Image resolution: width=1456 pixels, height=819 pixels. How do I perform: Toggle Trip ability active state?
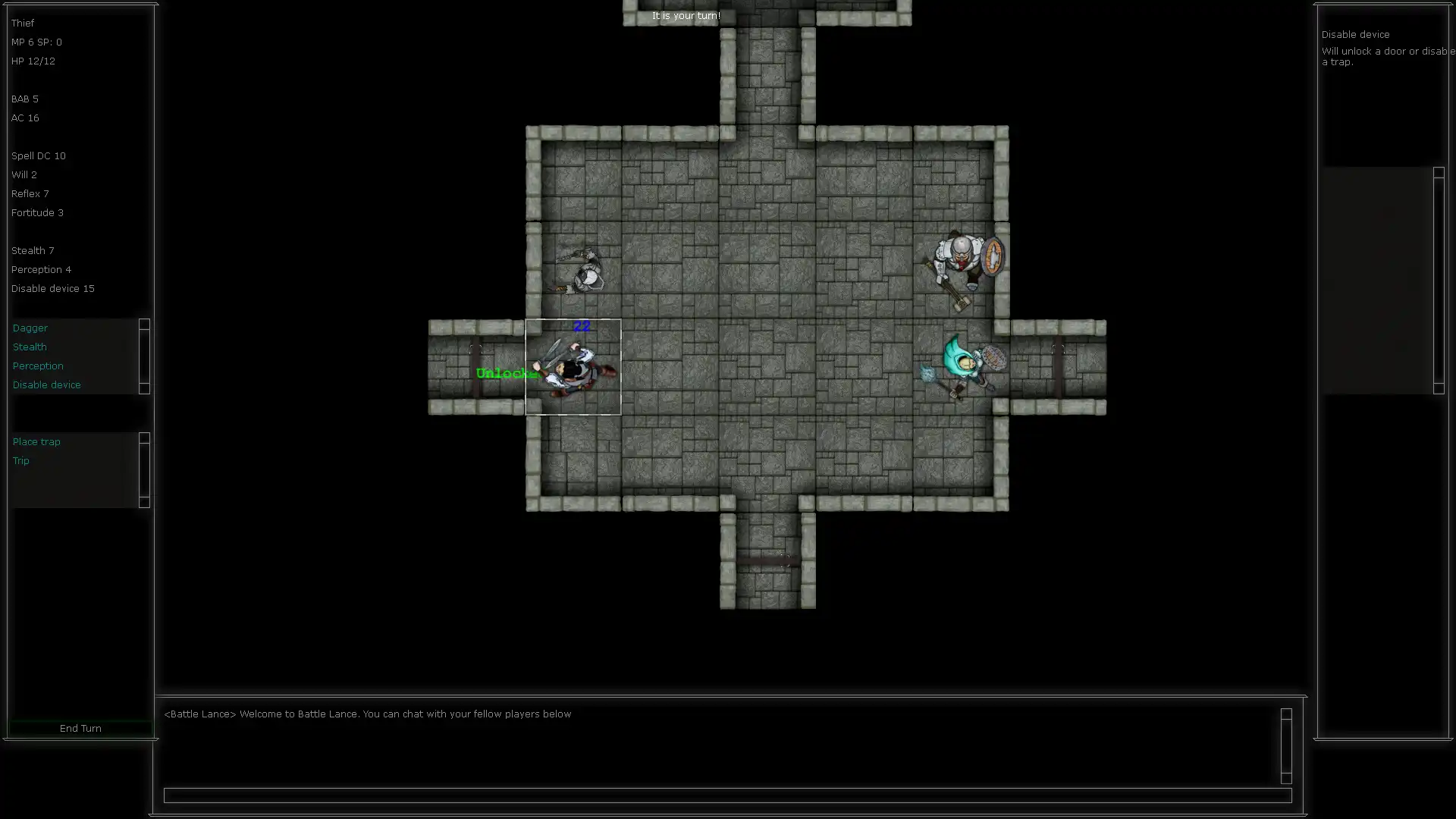pyautogui.click(x=20, y=461)
